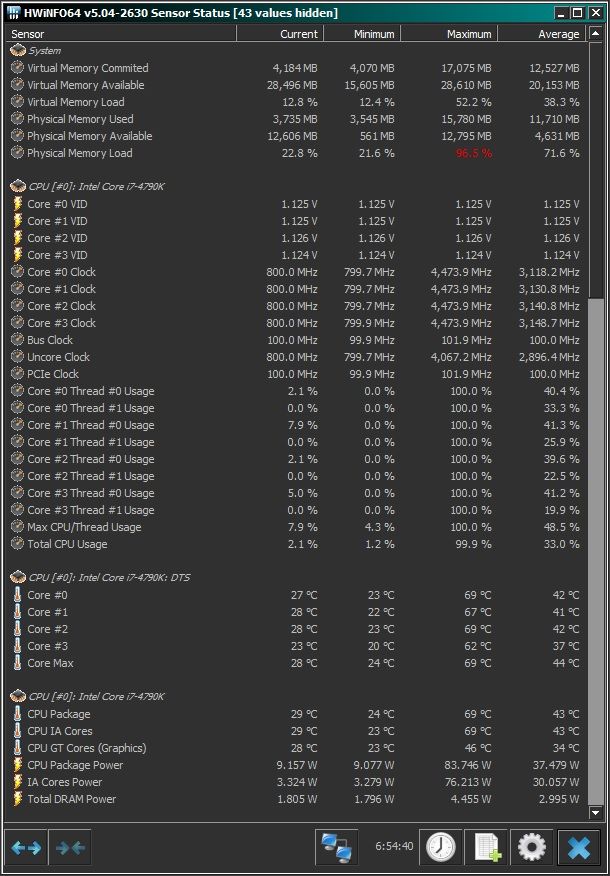Reset the elapsed time clock icon
The image size is (610, 876).
tap(440, 848)
